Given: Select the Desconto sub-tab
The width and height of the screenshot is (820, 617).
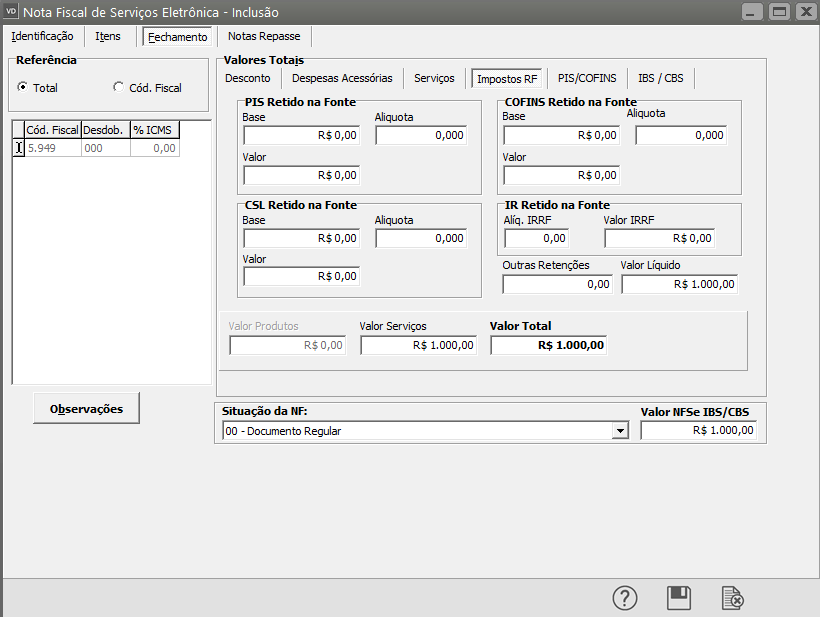Looking at the screenshot, I should (x=248, y=78).
